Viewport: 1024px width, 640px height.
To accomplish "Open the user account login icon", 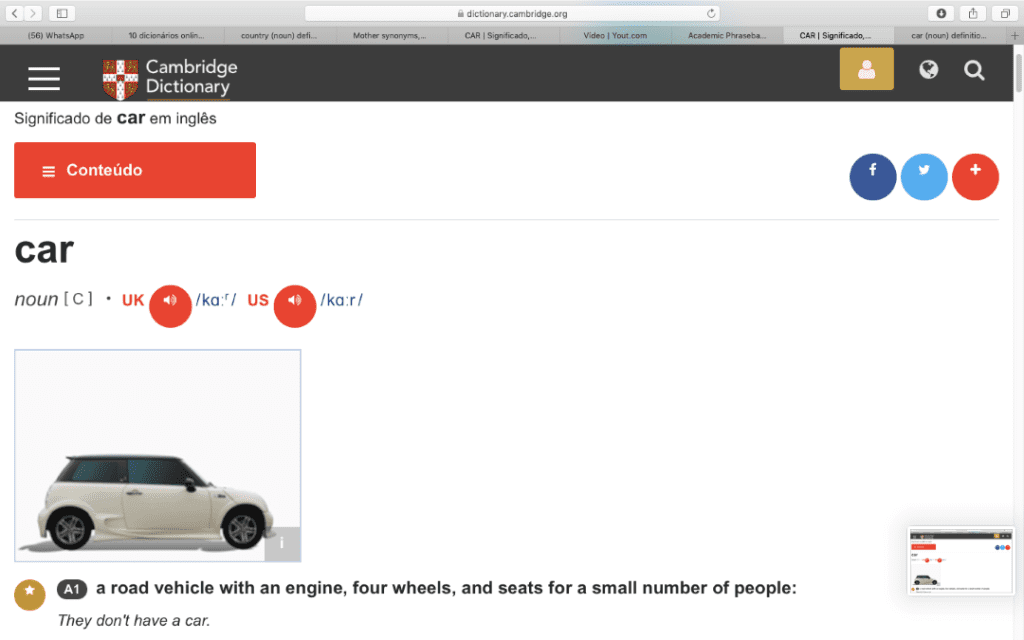I will 866,70.
